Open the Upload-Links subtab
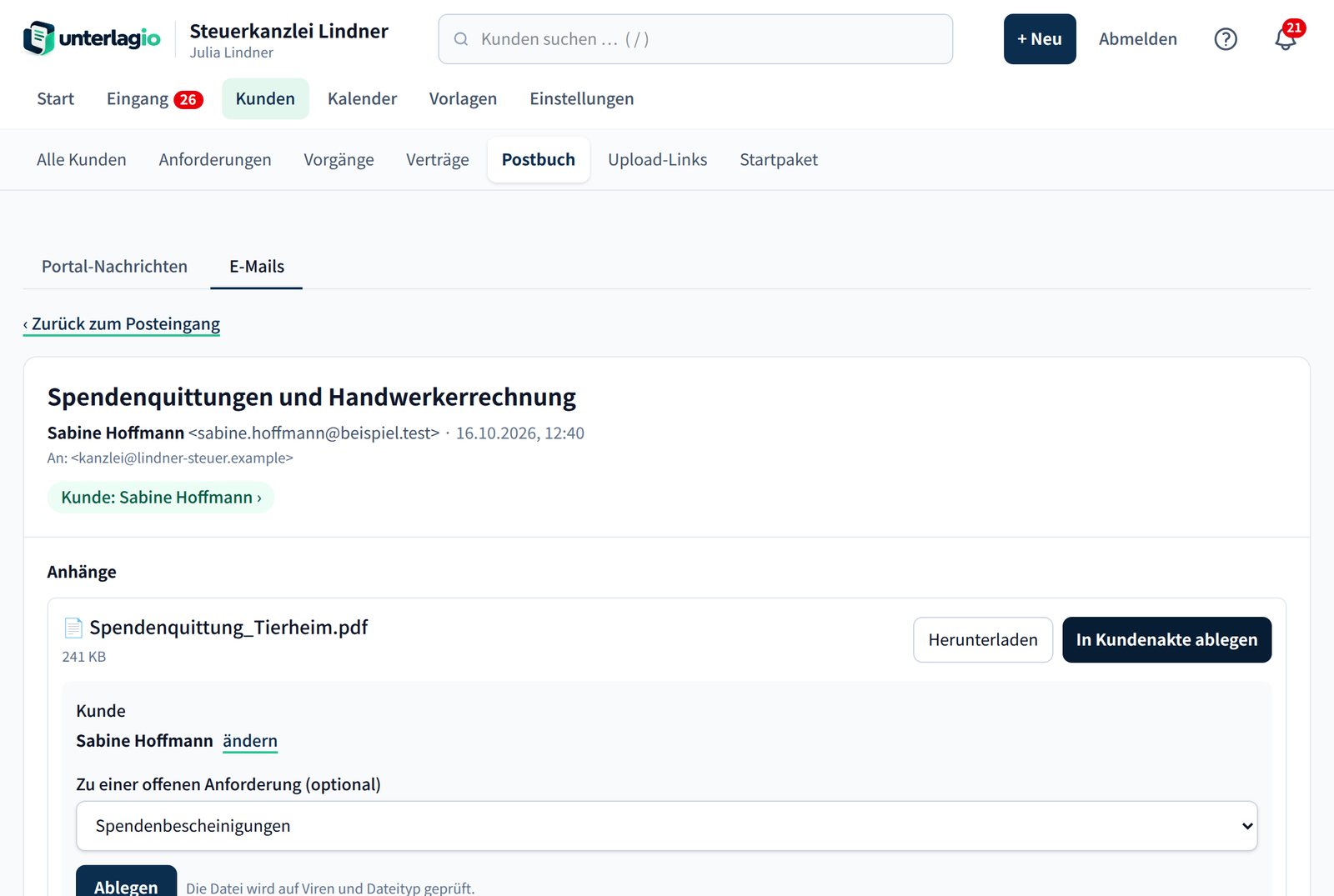Image resolution: width=1334 pixels, height=896 pixels. pyautogui.click(x=657, y=160)
